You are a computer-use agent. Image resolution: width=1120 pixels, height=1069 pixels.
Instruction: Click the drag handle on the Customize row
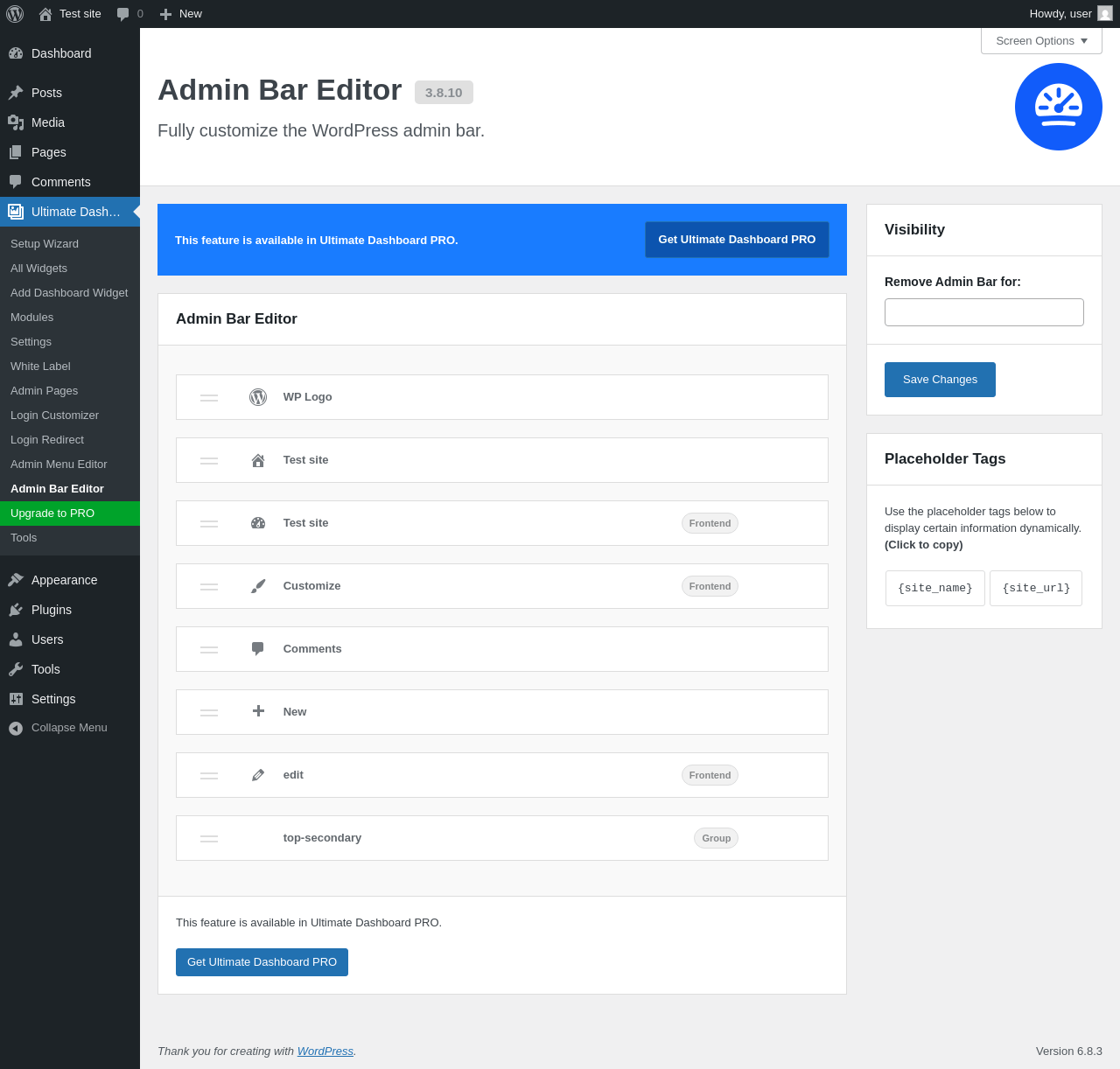[x=209, y=586]
